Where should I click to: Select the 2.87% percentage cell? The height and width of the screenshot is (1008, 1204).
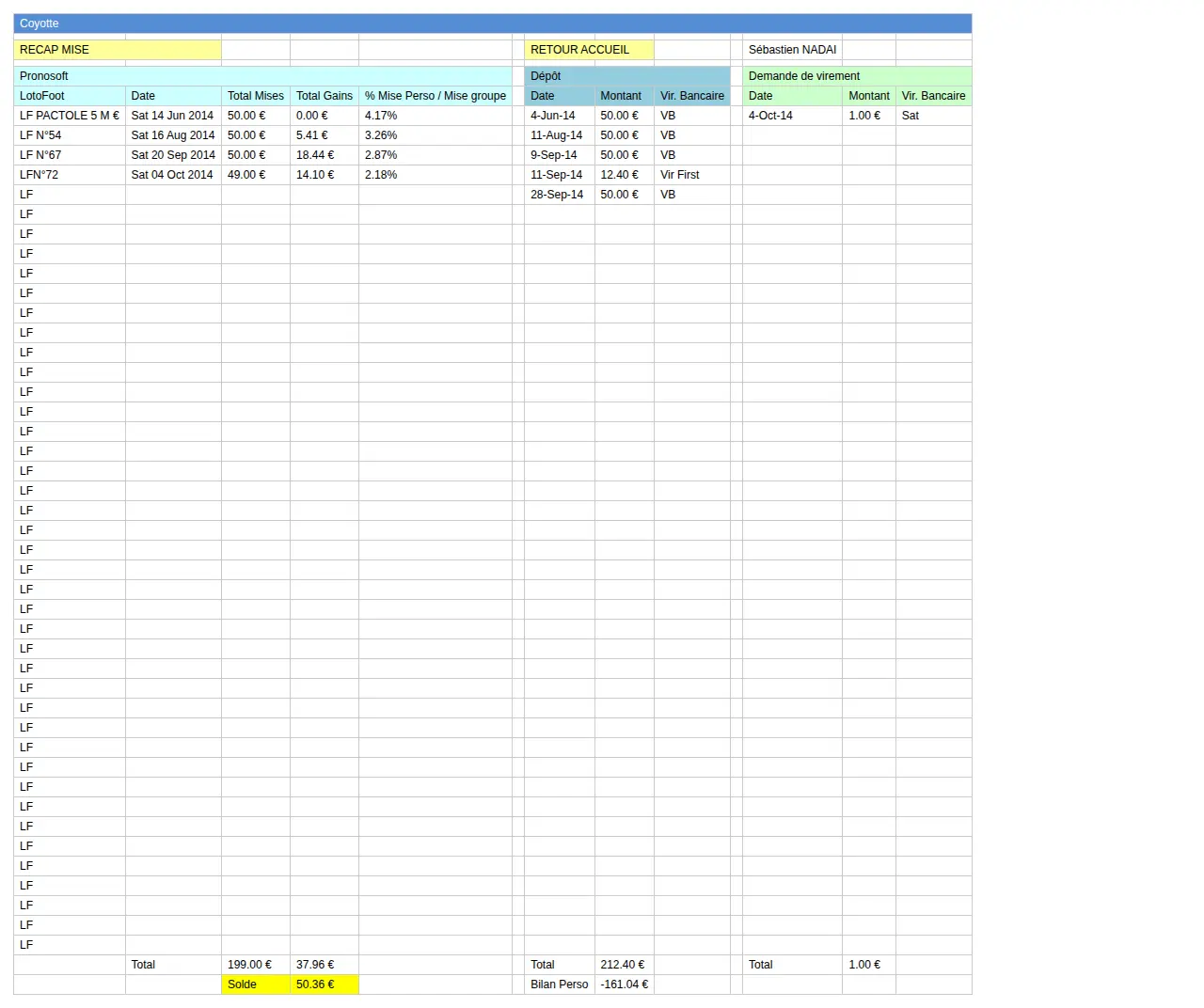click(436, 155)
